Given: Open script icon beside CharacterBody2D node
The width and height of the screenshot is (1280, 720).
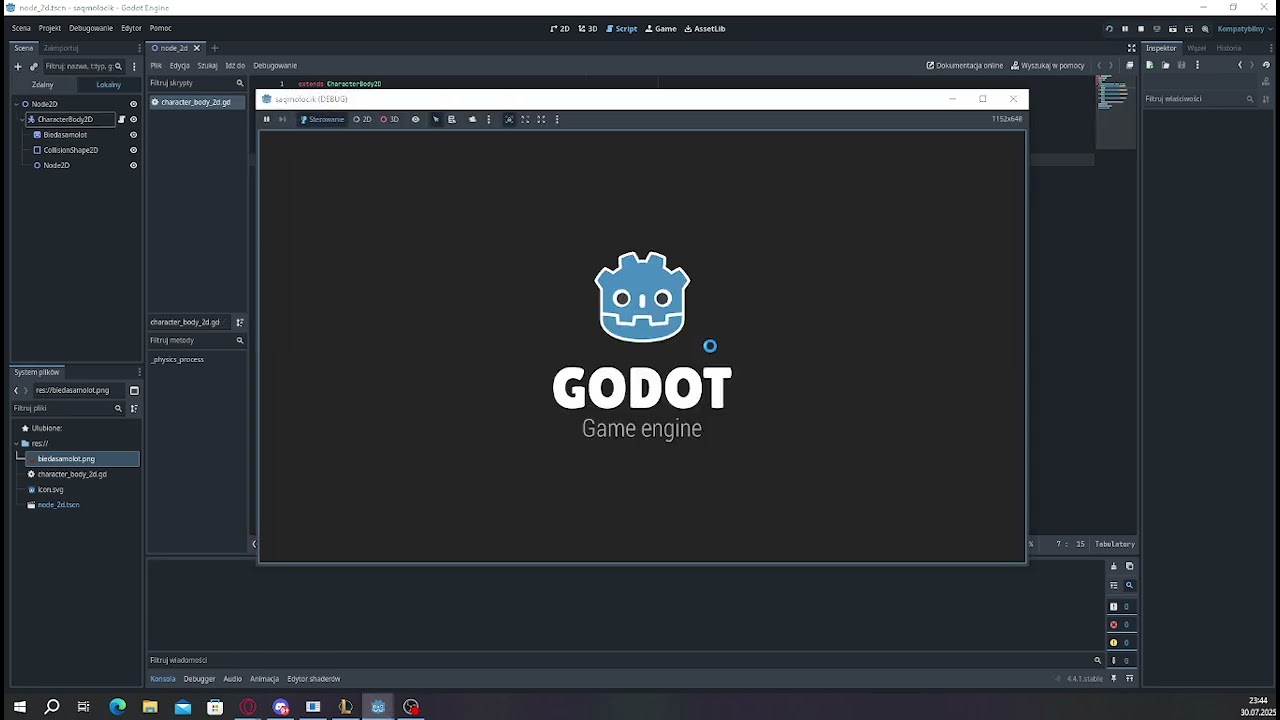Looking at the screenshot, I should (122, 119).
